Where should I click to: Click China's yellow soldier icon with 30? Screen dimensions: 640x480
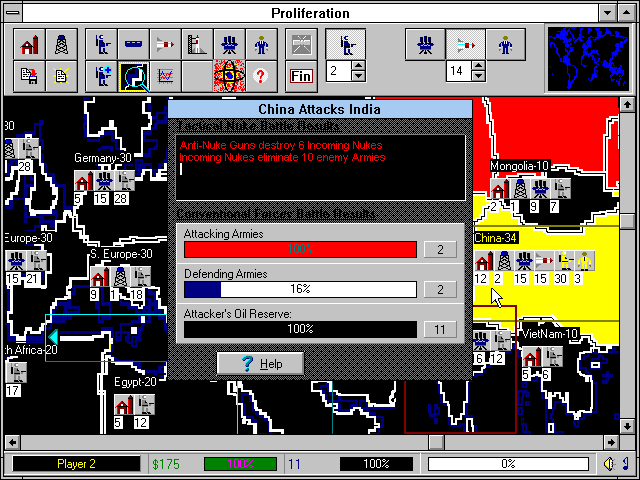coord(564,260)
